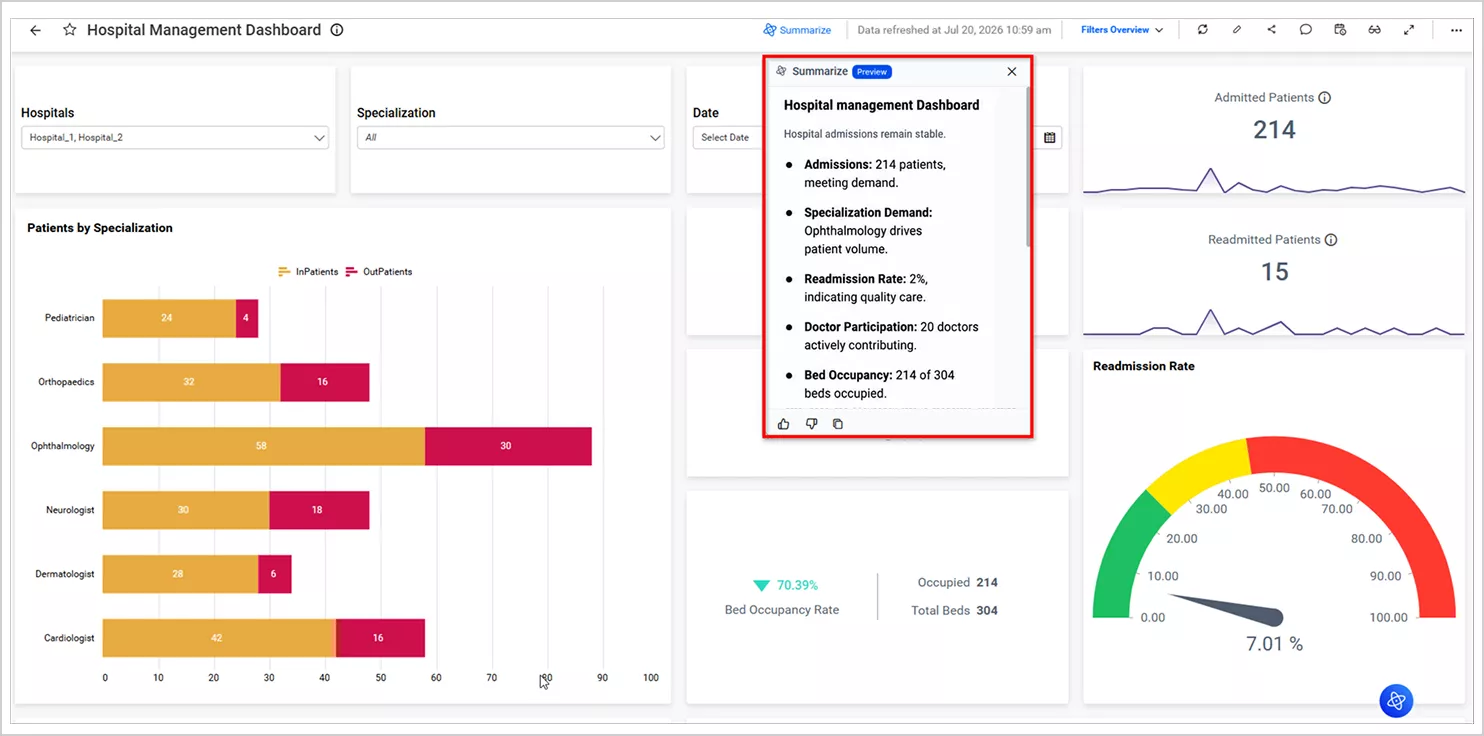Viewport: 1484px width, 736px height.
Task: Click the glasses view icon
Action: point(1374,30)
